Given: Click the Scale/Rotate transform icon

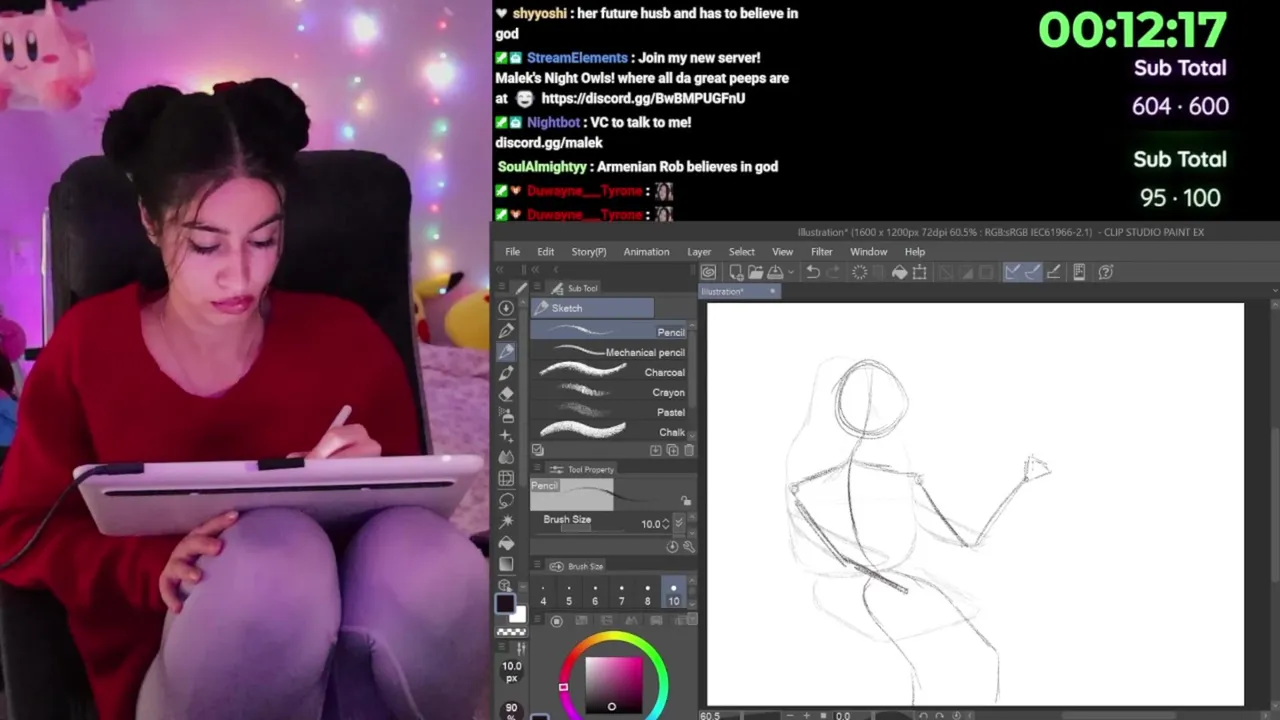Looking at the screenshot, I should (919, 272).
